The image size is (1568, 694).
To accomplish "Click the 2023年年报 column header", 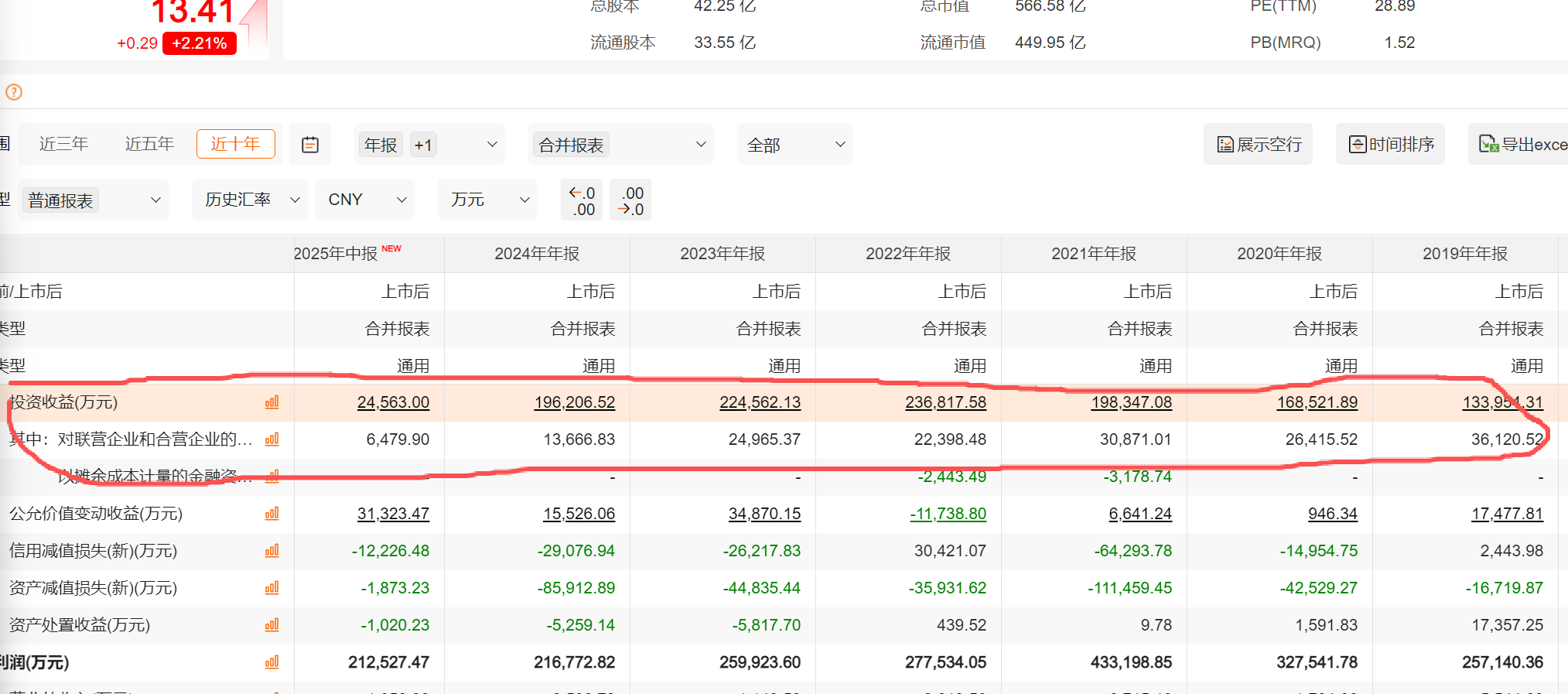I will click(x=722, y=254).
